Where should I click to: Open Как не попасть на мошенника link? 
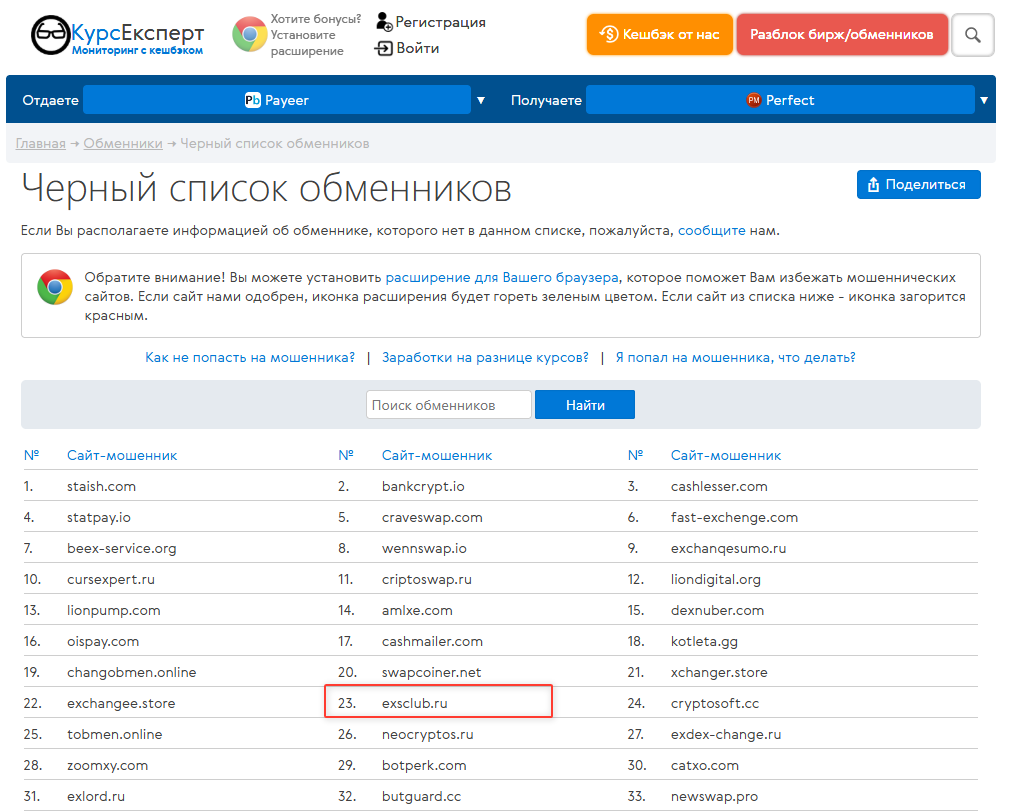pos(250,357)
